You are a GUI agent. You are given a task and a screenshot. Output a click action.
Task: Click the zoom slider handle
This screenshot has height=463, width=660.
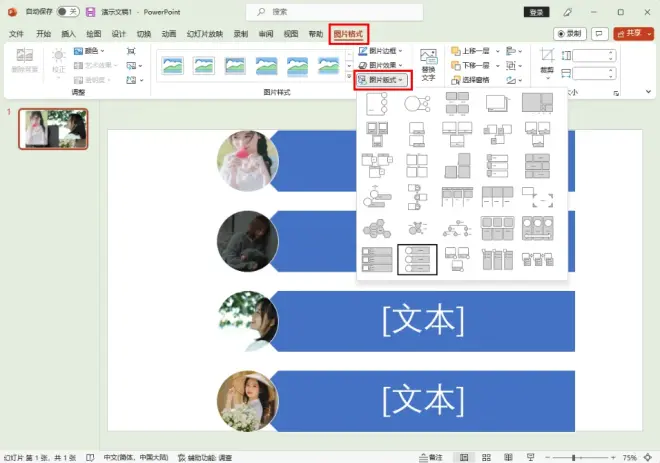pyautogui.click(x=574, y=457)
